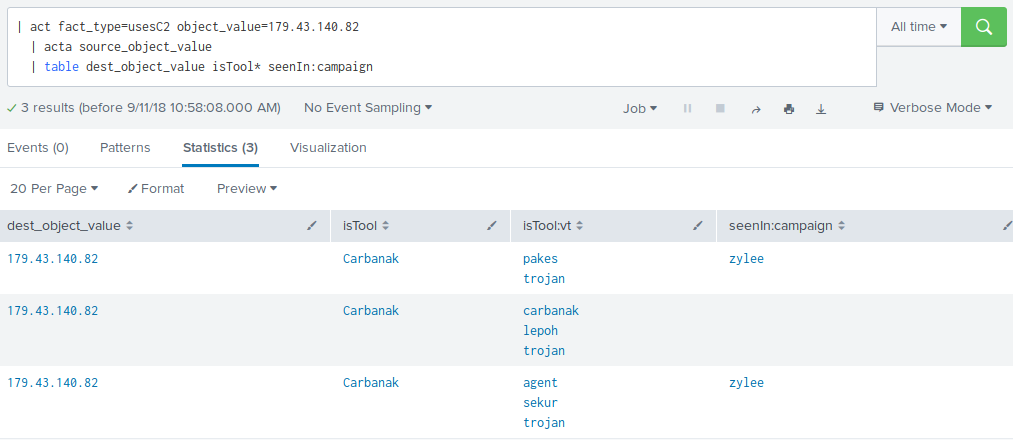This screenshot has height=440, width=1013.
Task: Share the search job via arrow icon
Action: pos(756,109)
